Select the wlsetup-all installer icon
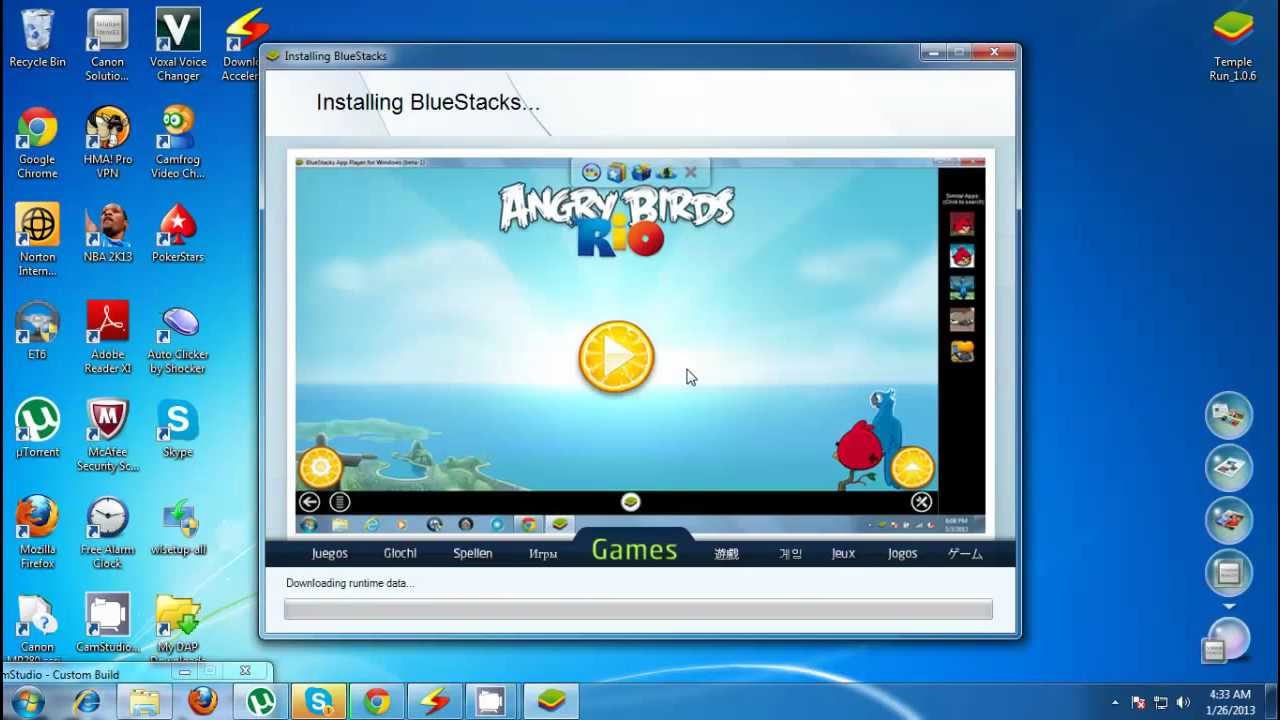The height and width of the screenshot is (720, 1280). click(x=178, y=526)
